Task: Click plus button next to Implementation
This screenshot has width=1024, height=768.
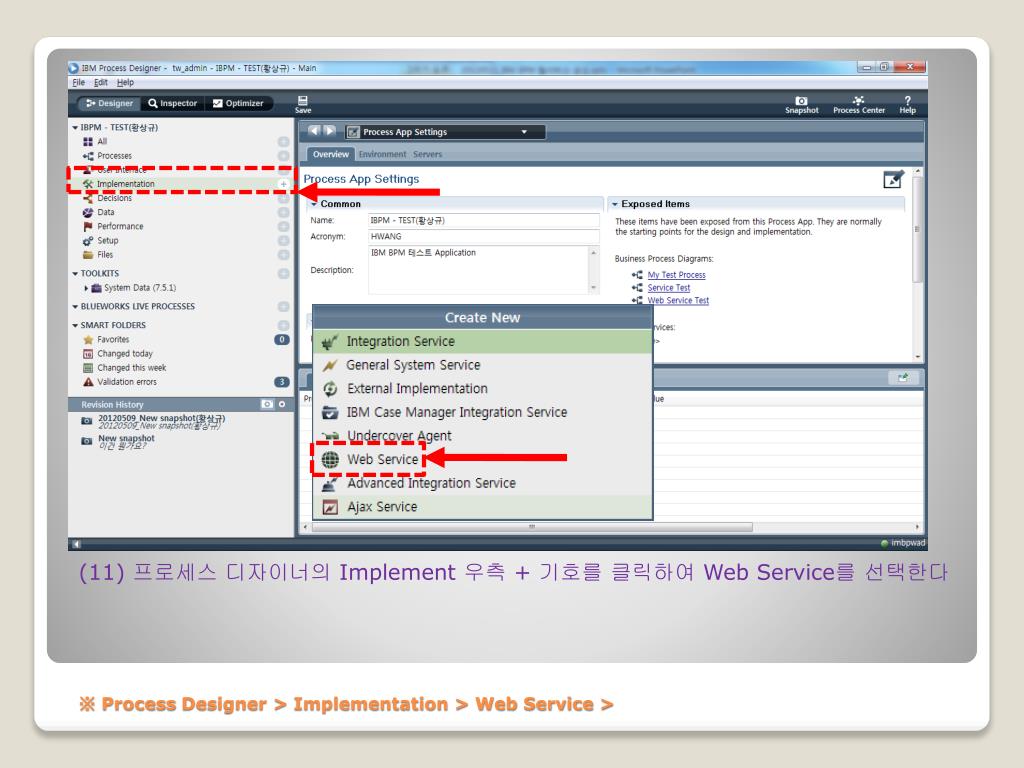Action: (x=283, y=184)
